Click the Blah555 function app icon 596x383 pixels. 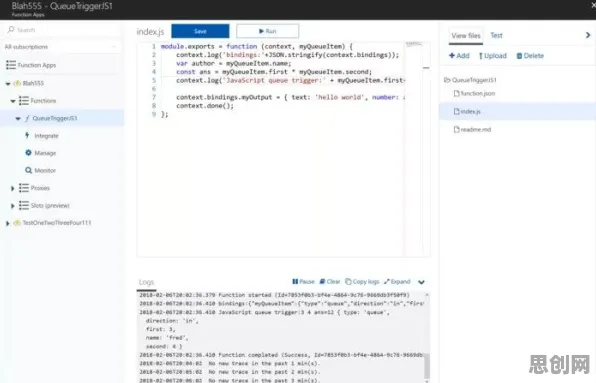point(17,83)
